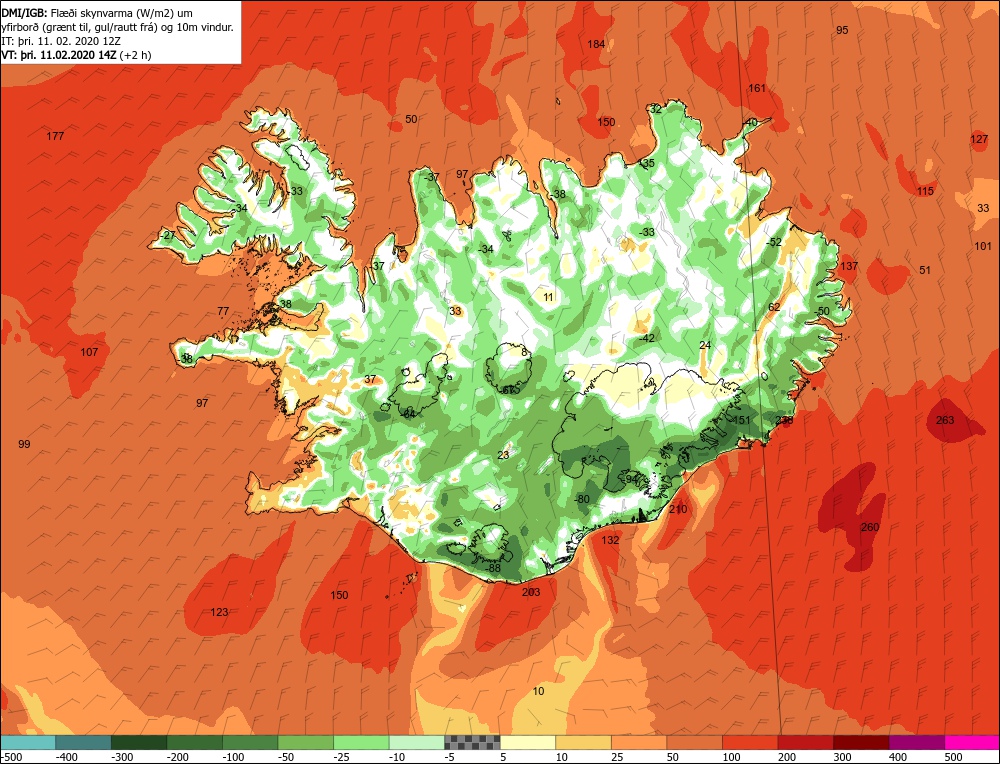This screenshot has width=1000, height=764.
Task: Click the magenta legend swatch above 500
Action: coord(972,742)
